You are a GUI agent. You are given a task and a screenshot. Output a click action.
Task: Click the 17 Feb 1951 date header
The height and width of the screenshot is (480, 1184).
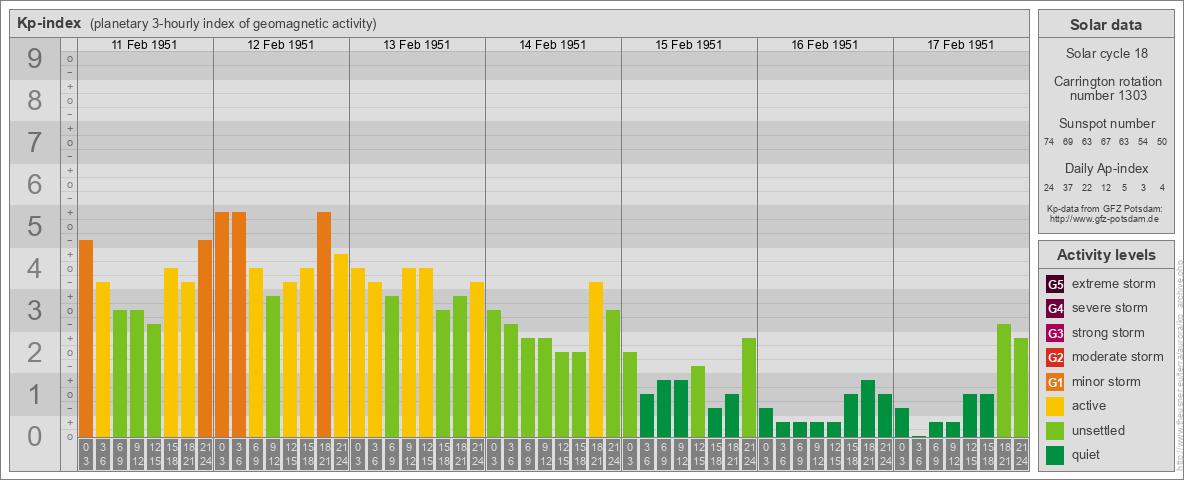[960, 45]
